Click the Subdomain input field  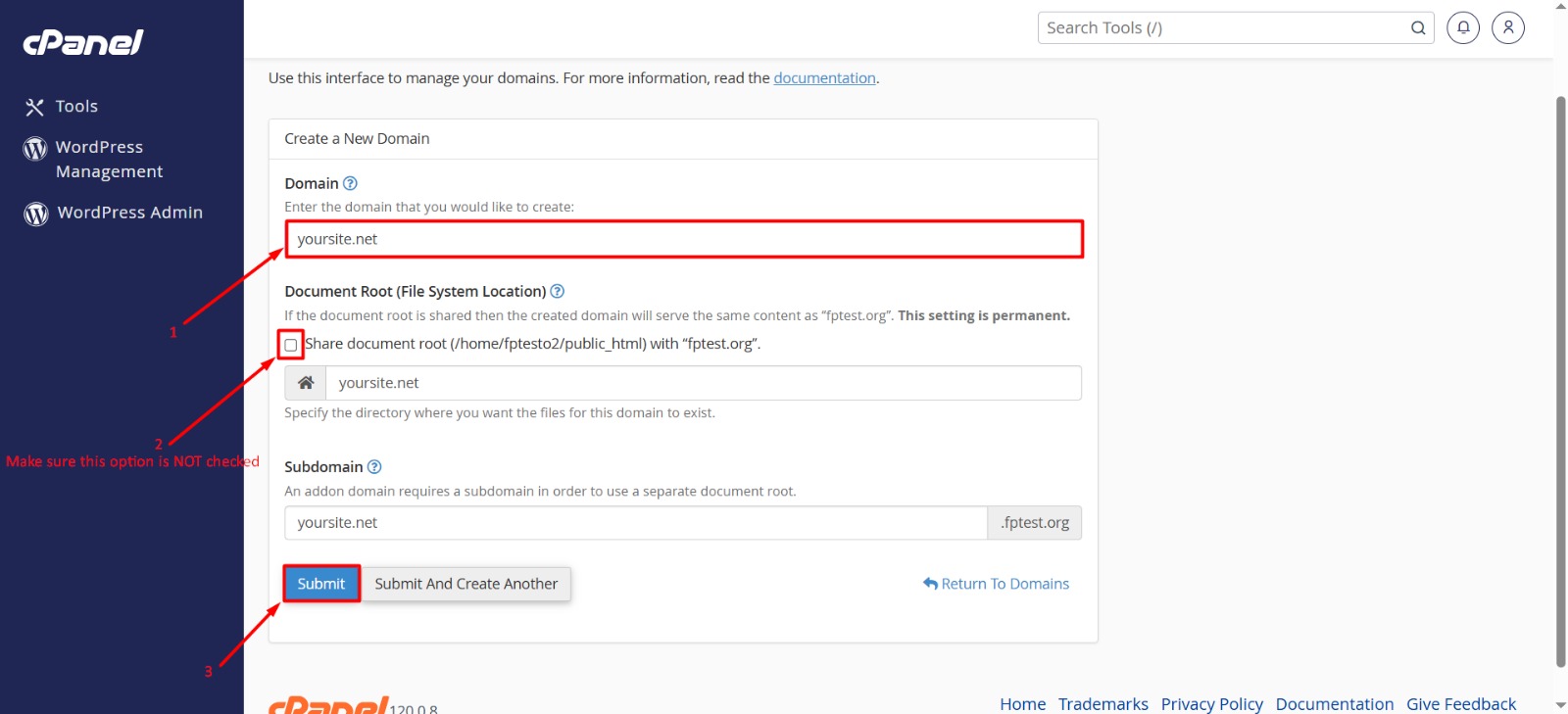coord(635,523)
